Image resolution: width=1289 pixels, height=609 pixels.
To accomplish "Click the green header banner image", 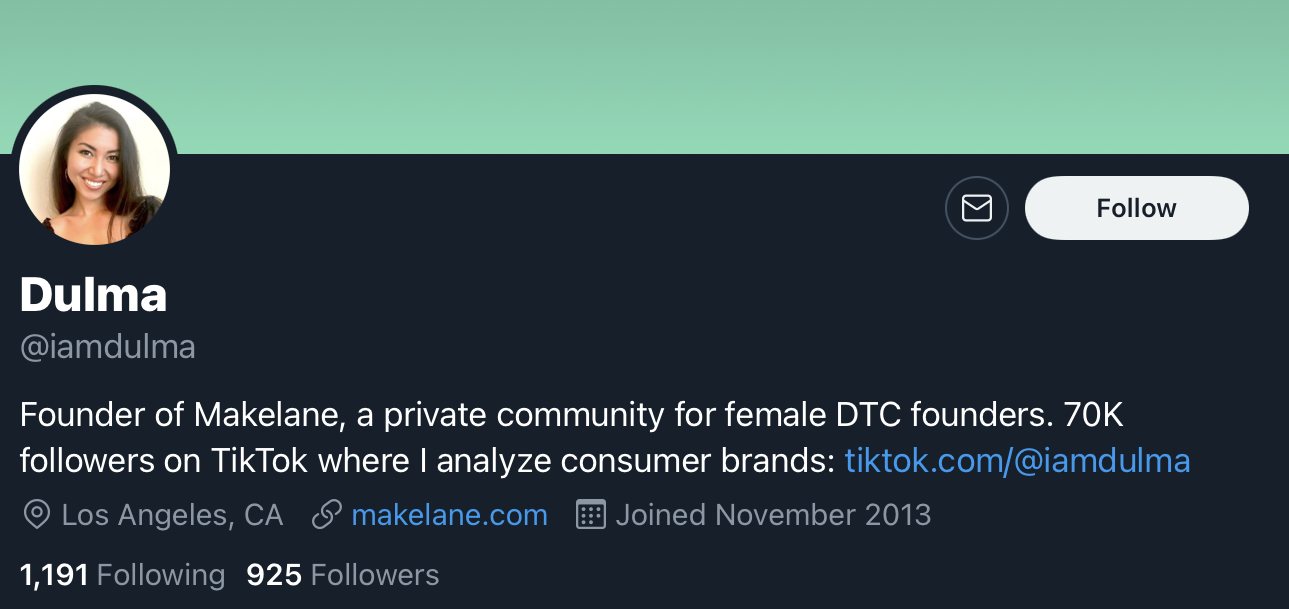I will pos(700,70).
